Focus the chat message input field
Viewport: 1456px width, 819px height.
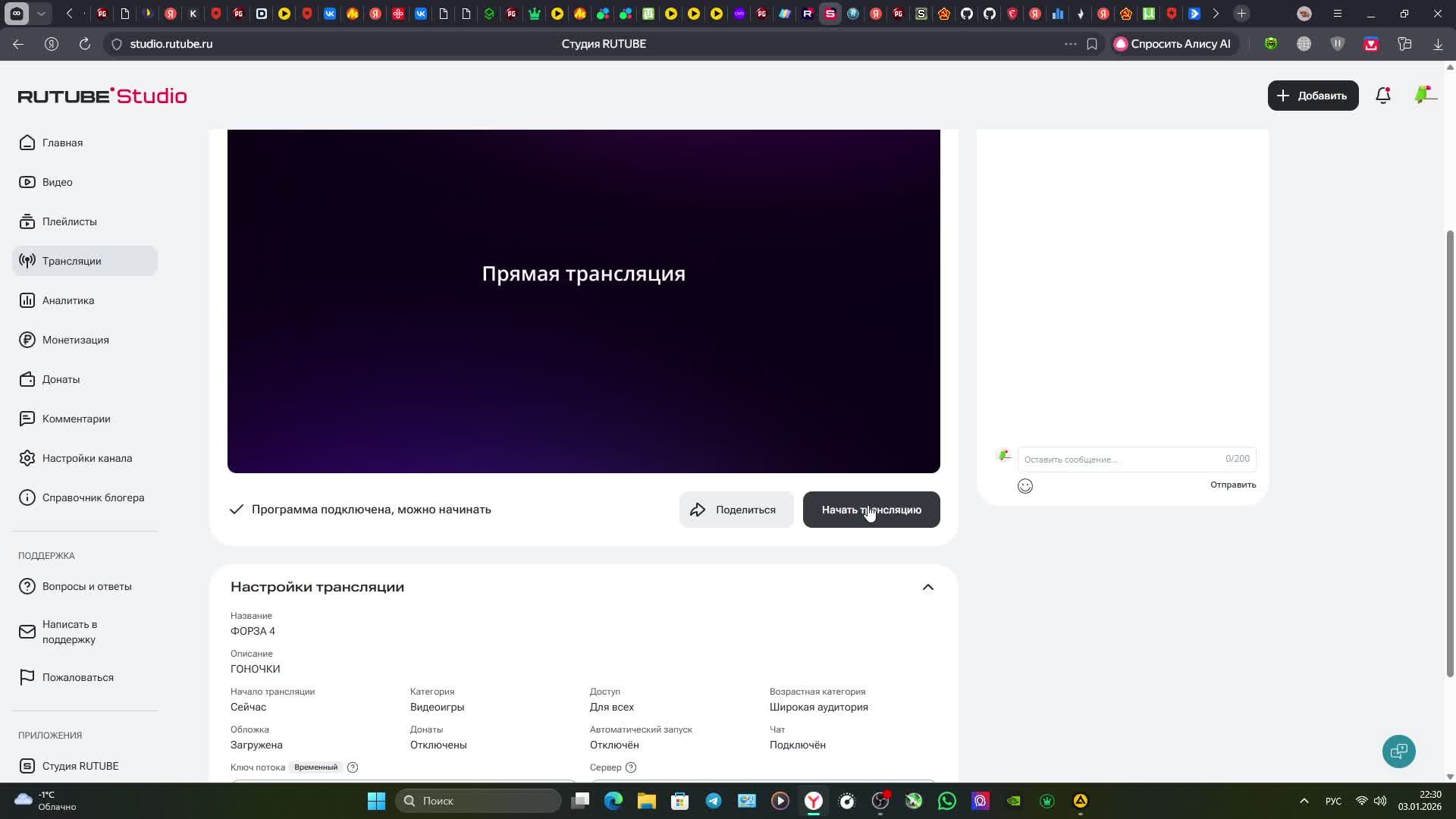point(1119,460)
